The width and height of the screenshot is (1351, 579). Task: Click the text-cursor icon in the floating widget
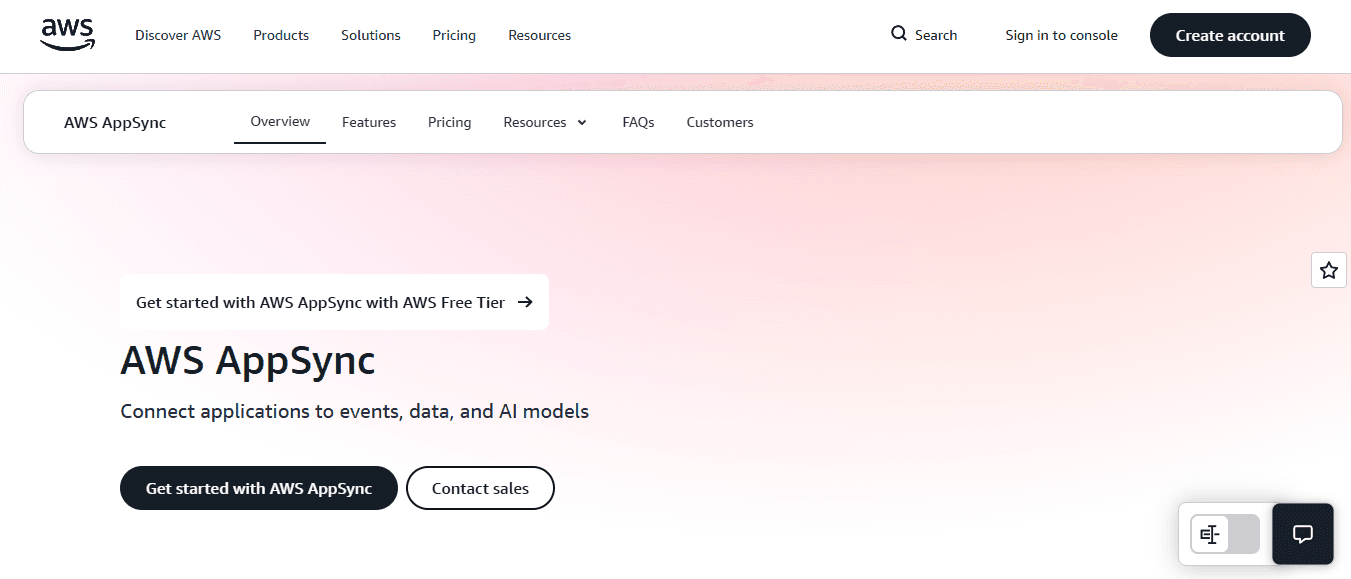point(1209,534)
